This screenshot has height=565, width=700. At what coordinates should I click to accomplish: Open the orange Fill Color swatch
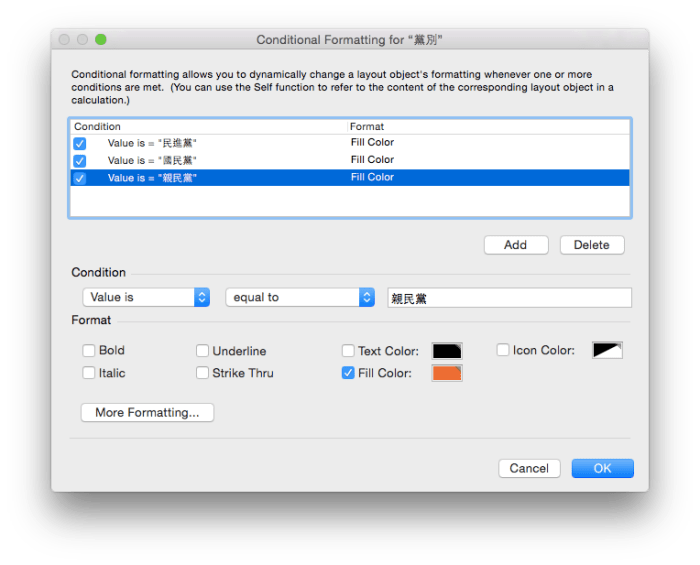446,373
